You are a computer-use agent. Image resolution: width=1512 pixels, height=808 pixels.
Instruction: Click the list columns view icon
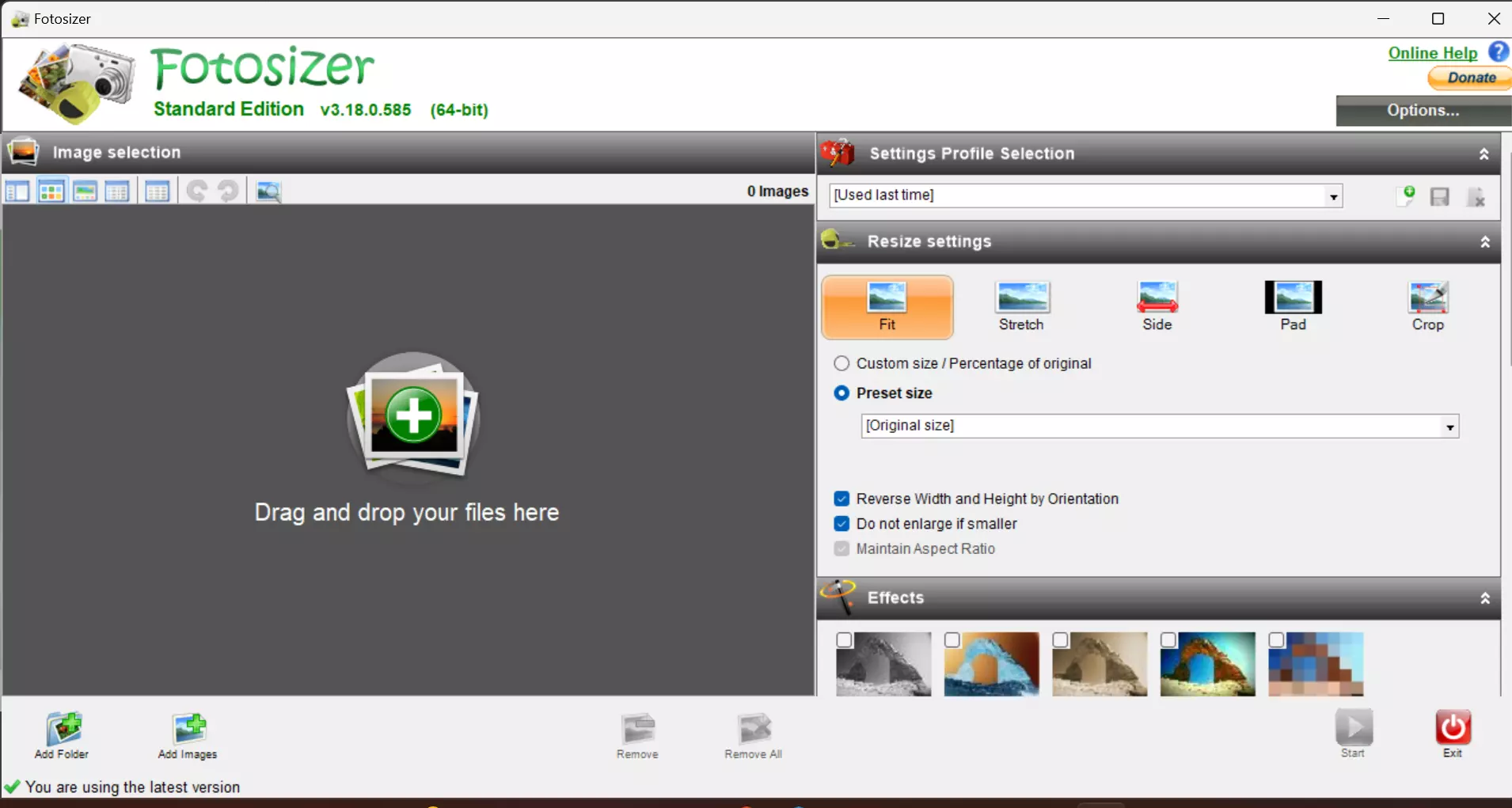click(x=158, y=191)
